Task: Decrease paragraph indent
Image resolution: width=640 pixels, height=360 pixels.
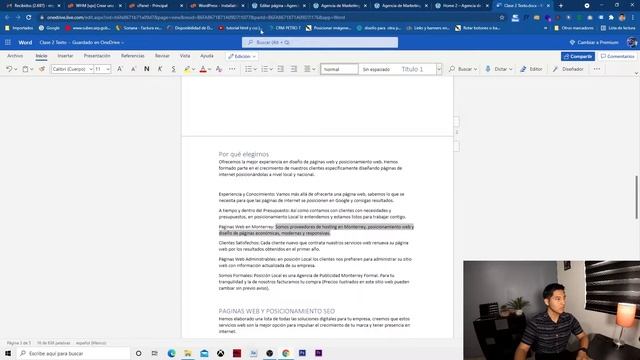Action: (280, 69)
